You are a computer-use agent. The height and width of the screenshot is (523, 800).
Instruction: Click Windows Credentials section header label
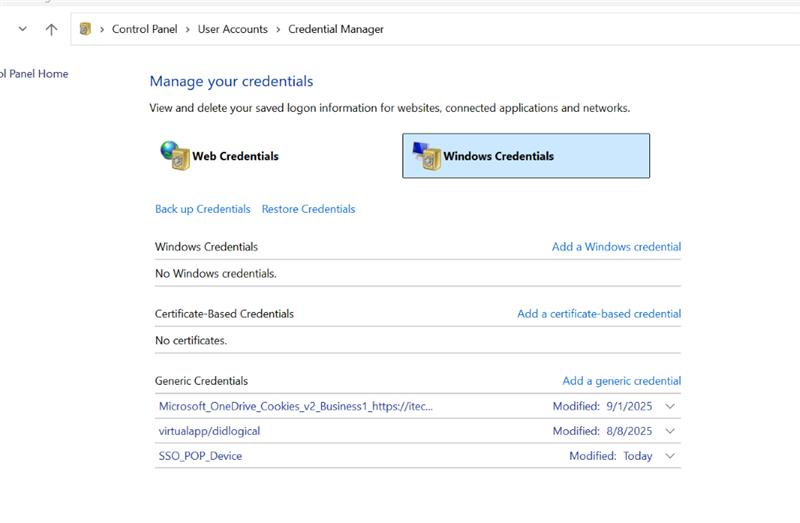coord(206,246)
